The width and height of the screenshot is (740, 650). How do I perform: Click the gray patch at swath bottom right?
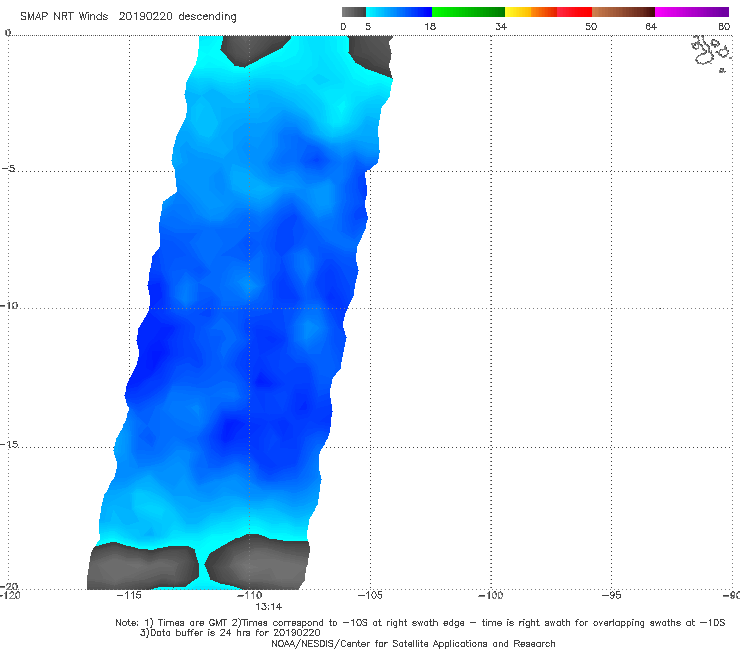pos(258,563)
